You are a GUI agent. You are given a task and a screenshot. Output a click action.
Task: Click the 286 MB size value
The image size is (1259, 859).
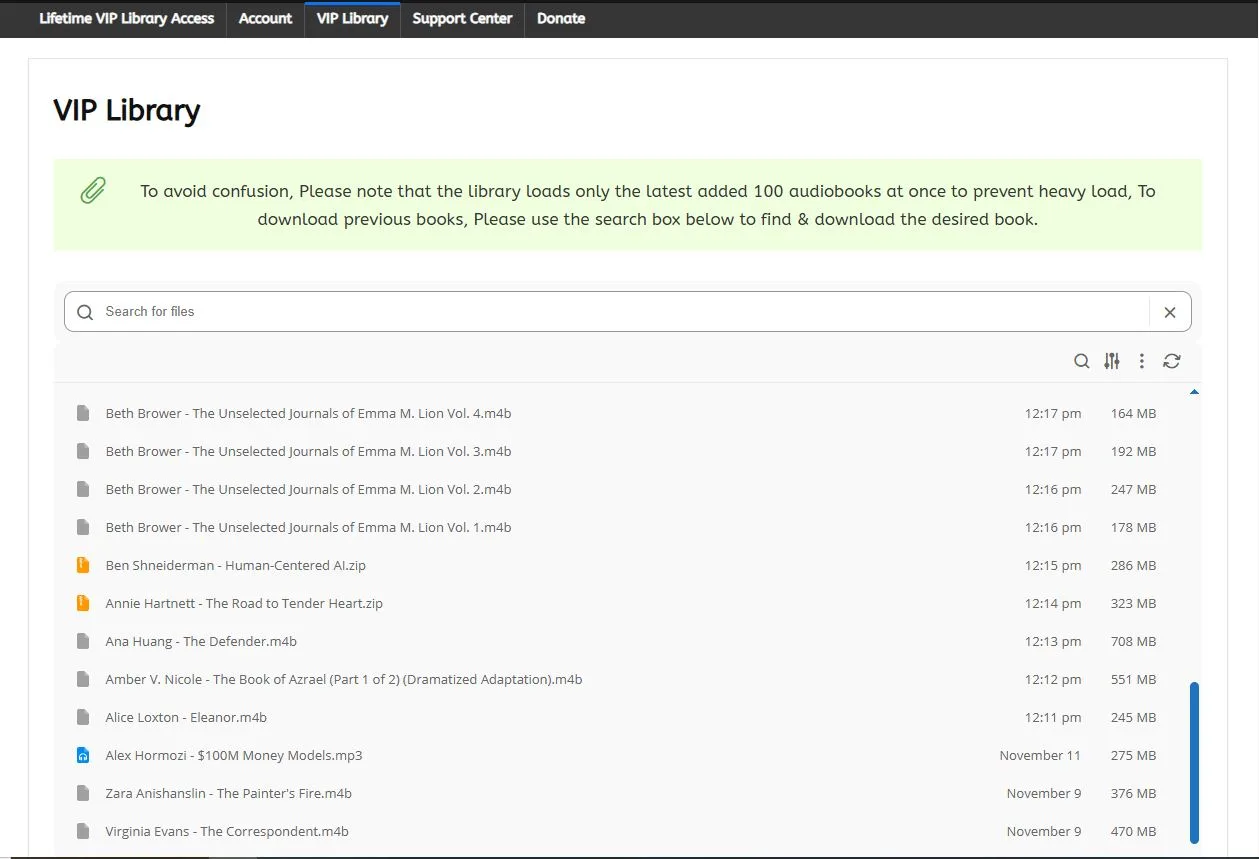click(1133, 565)
